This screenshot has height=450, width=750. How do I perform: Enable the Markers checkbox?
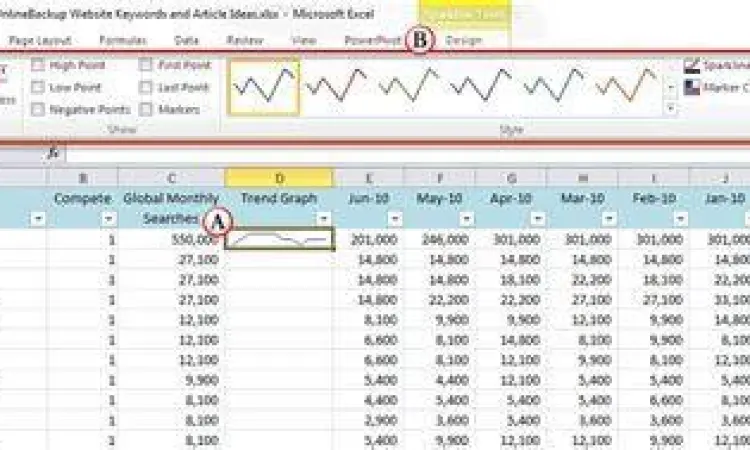click(145, 110)
